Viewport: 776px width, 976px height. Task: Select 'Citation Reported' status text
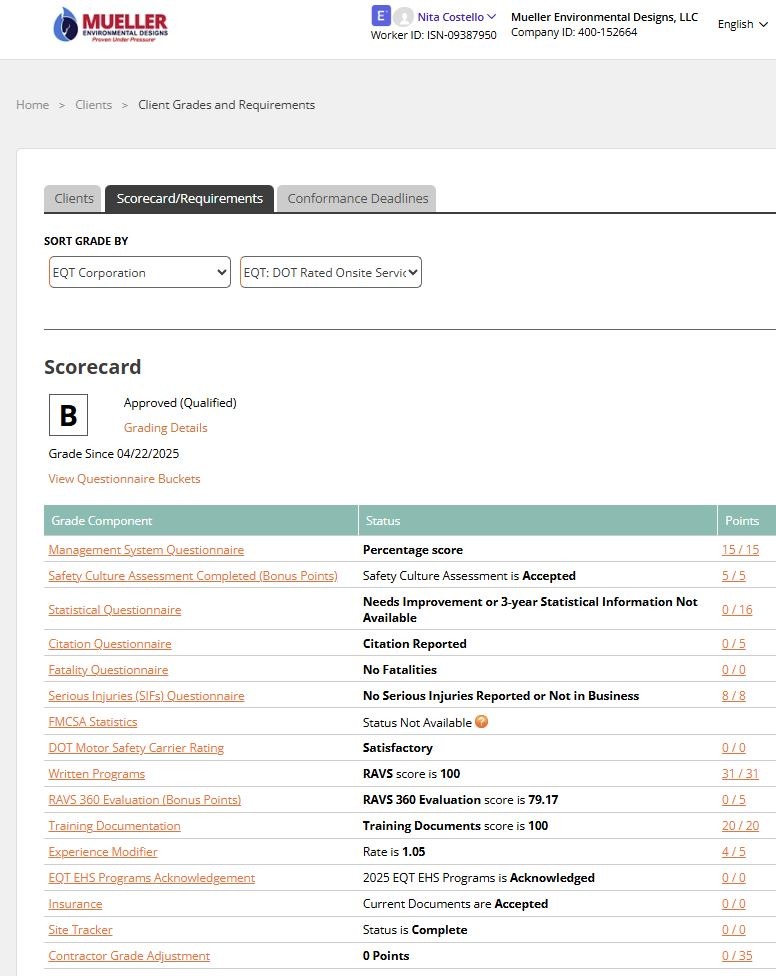pyautogui.click(x=414, y=644)
